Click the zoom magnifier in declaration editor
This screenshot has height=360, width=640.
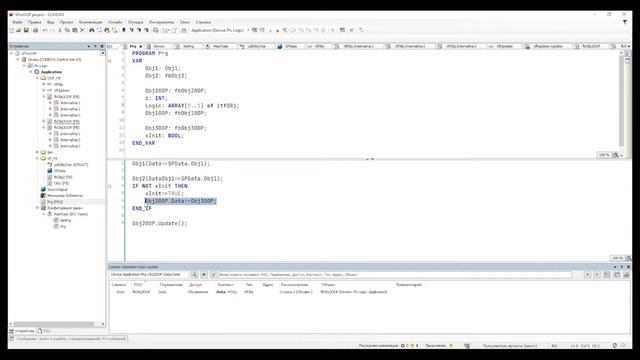click(616, 155)
